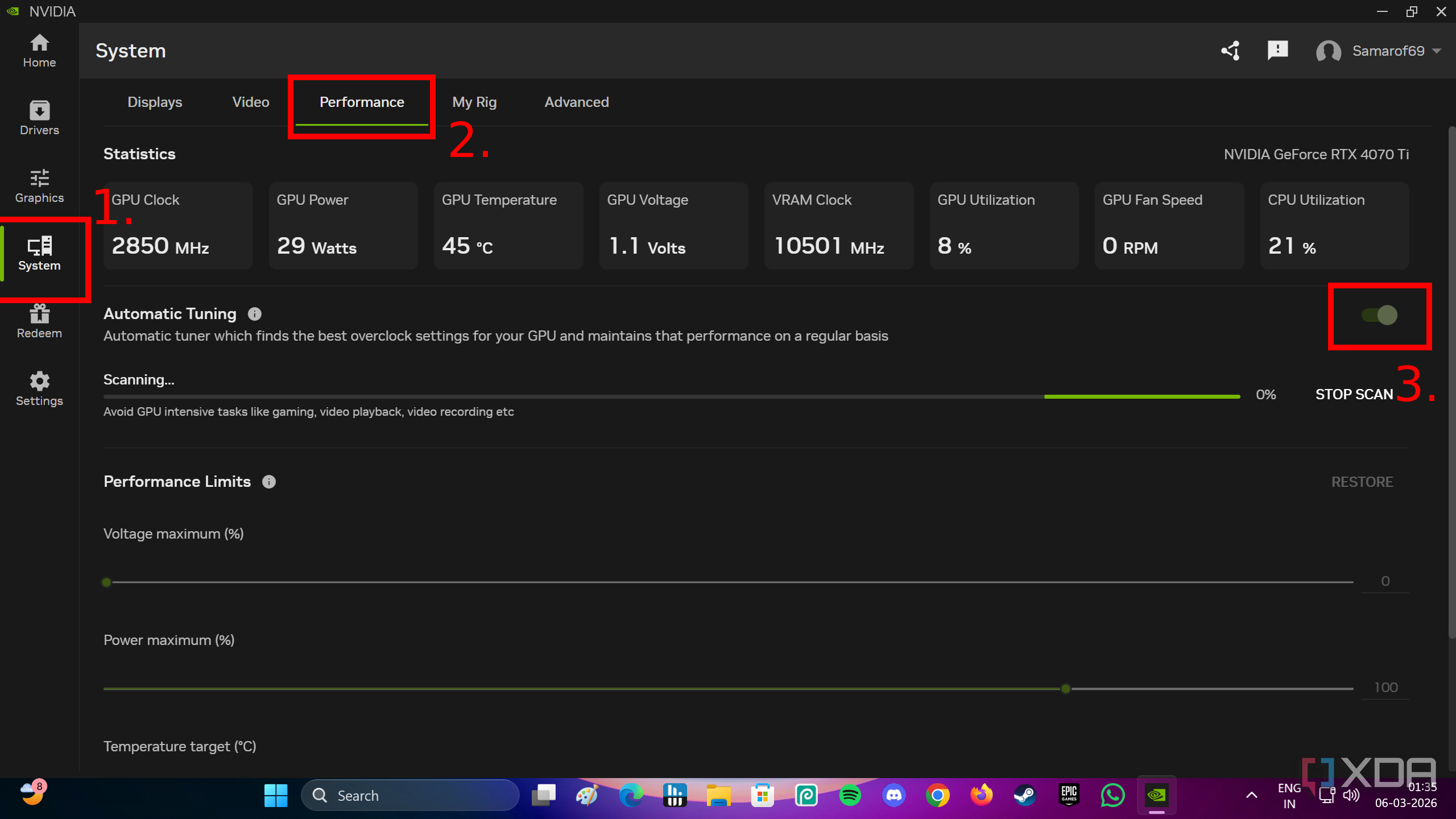Click RESTORE performance limits
The image size is (1456, 819).
(x=1362, y=482)
